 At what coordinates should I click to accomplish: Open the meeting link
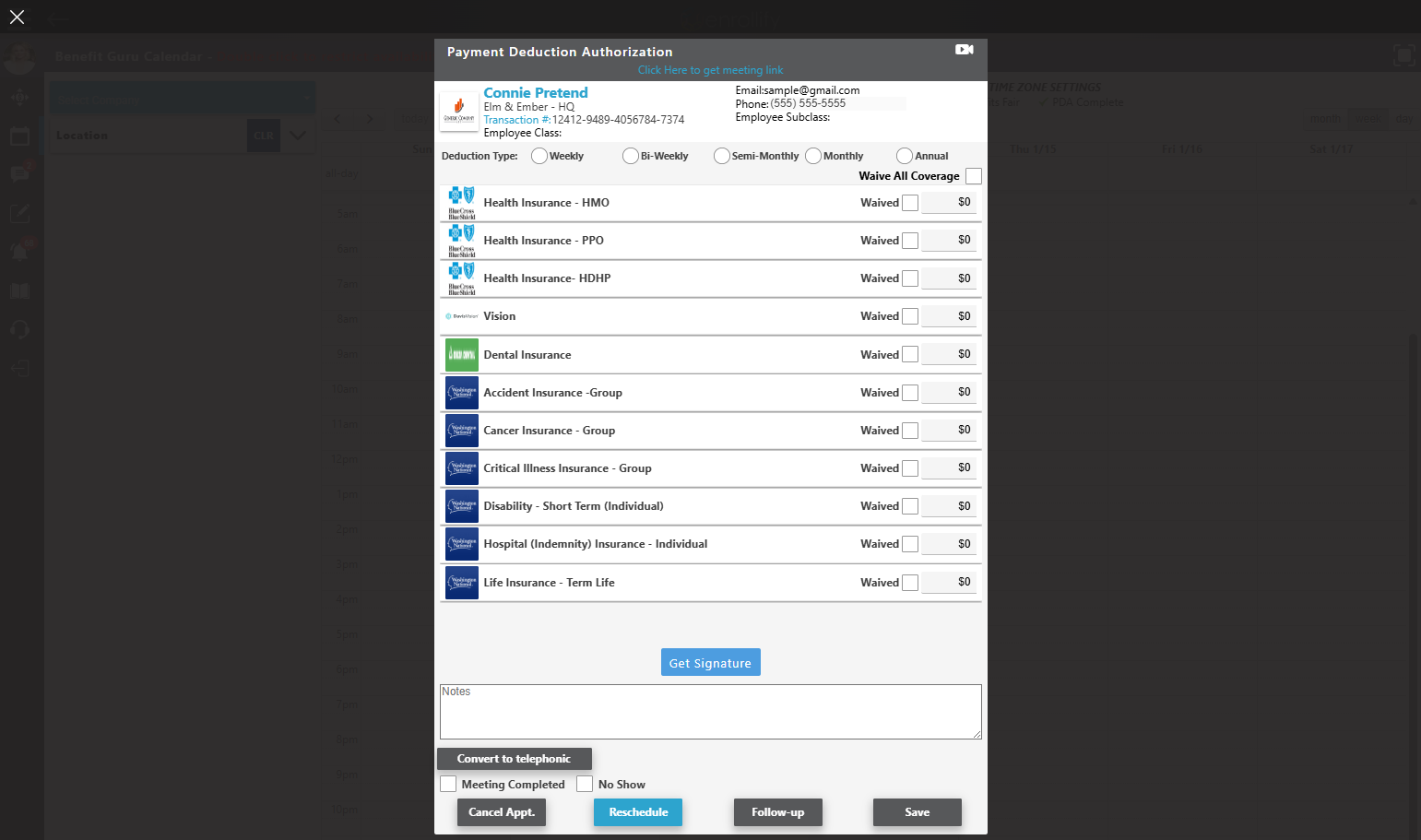(x=710, y=70)
